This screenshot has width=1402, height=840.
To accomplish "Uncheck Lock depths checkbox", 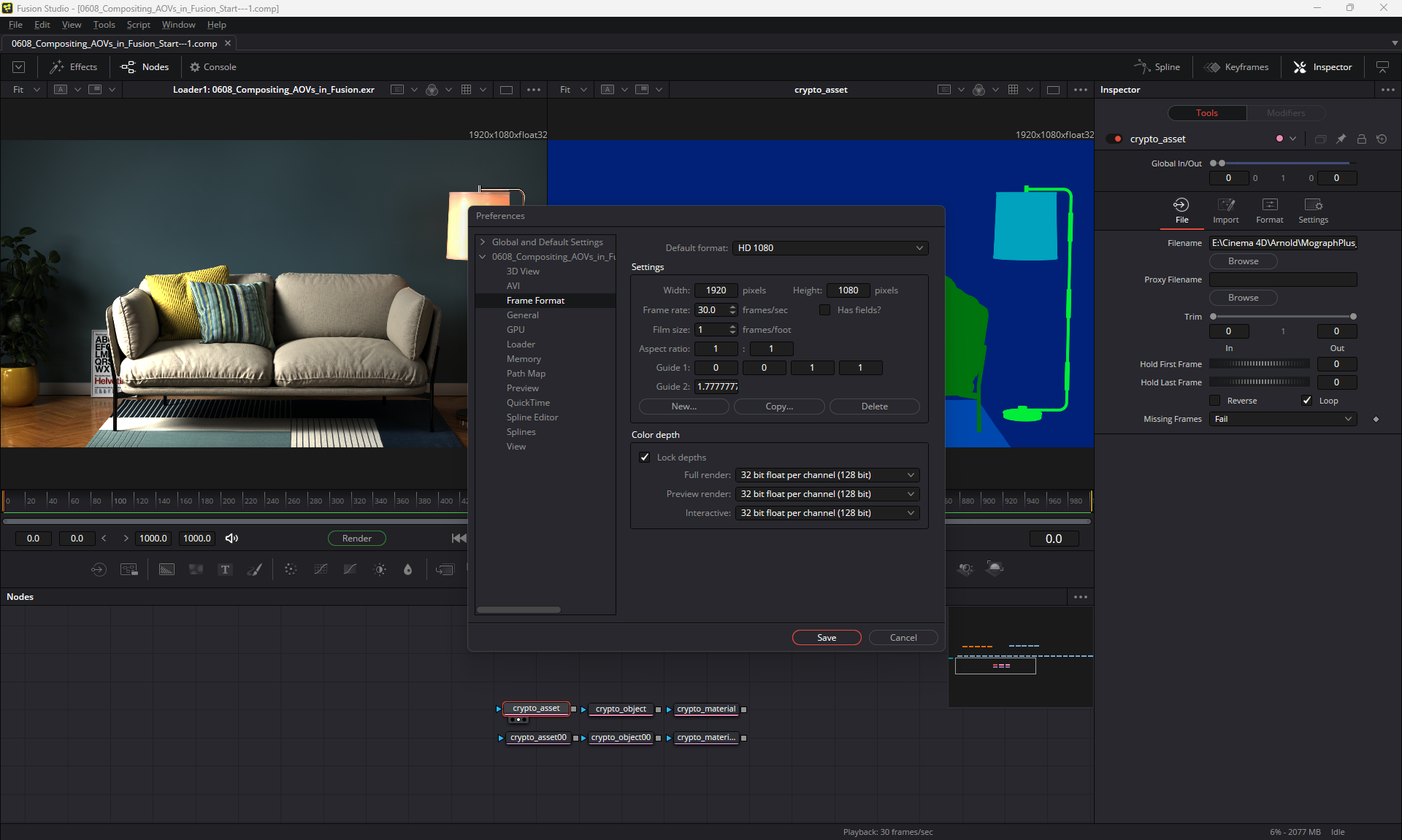I will click(645, 458).
